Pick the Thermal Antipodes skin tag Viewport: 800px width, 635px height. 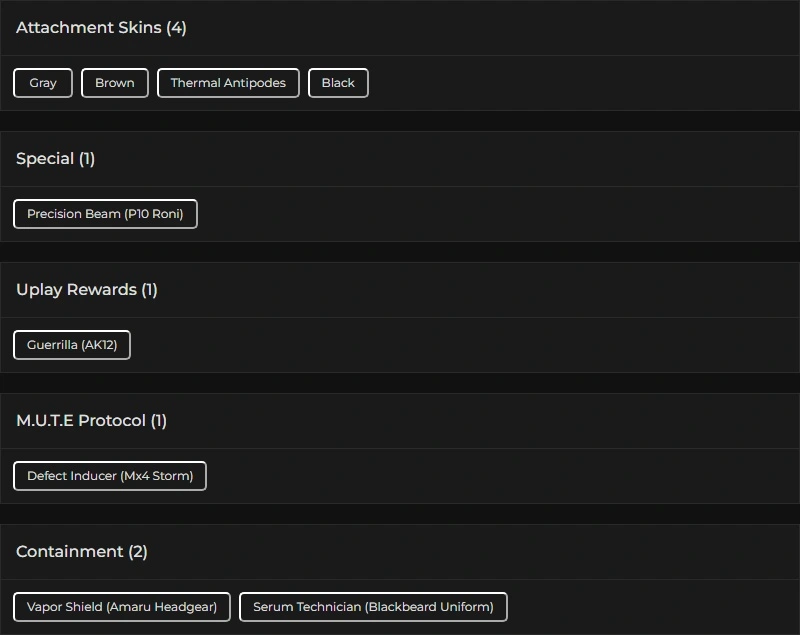(x=228, y=83)
